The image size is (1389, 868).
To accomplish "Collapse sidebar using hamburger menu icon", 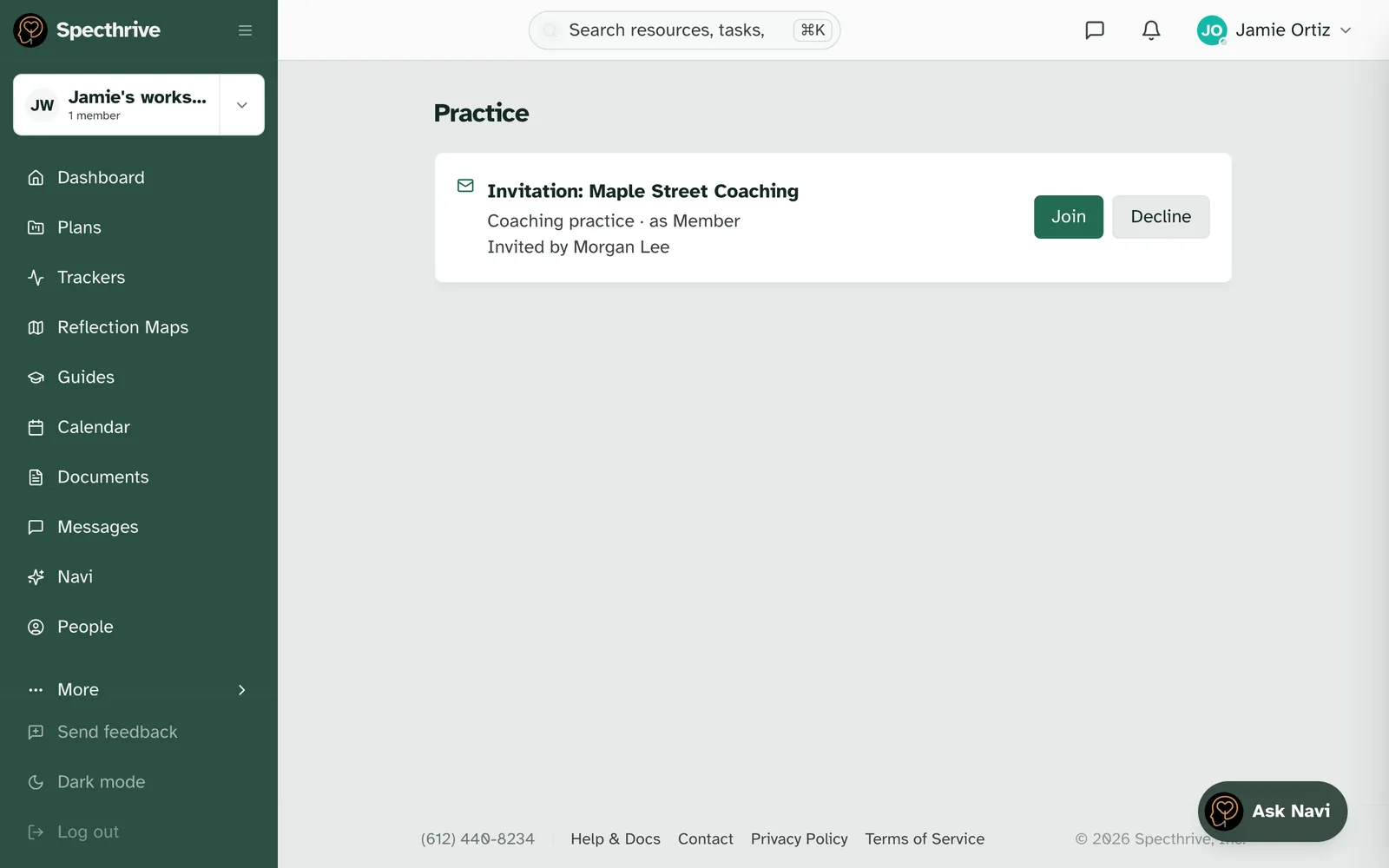I will tap(245, 30).
